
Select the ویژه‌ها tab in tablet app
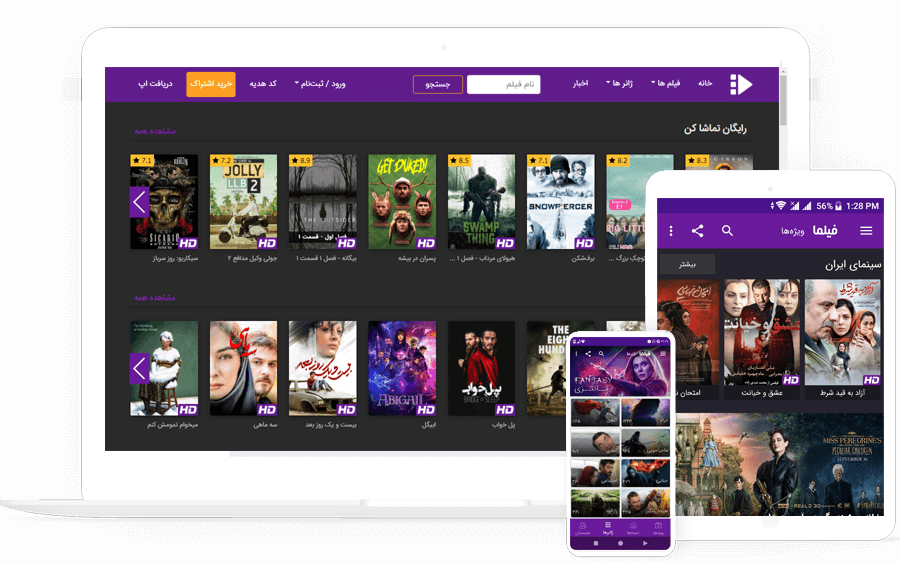[x=792, y=231]
